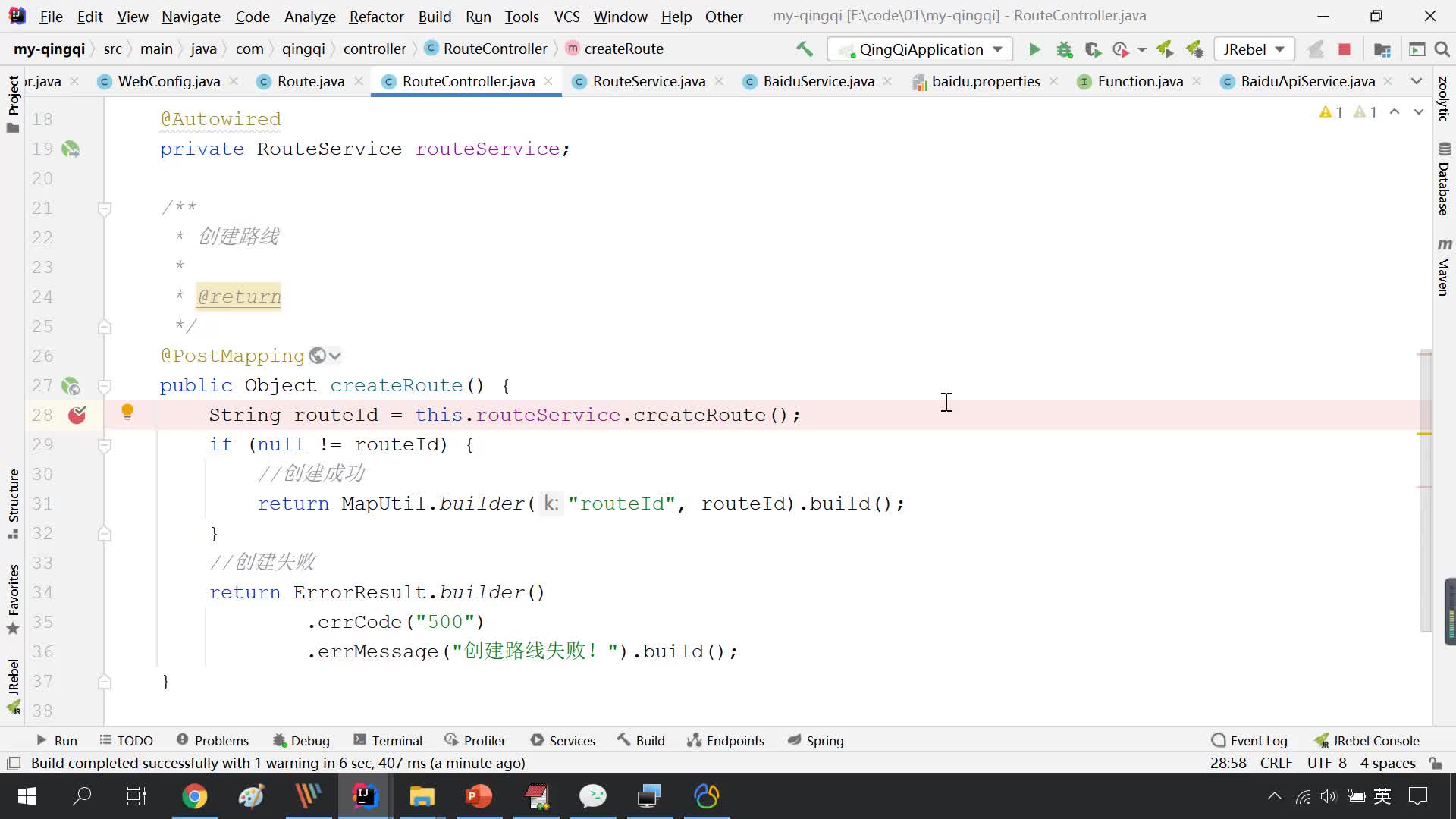
Task: Start debugging with the bug icon
Action: click(x=1064, y=49)
